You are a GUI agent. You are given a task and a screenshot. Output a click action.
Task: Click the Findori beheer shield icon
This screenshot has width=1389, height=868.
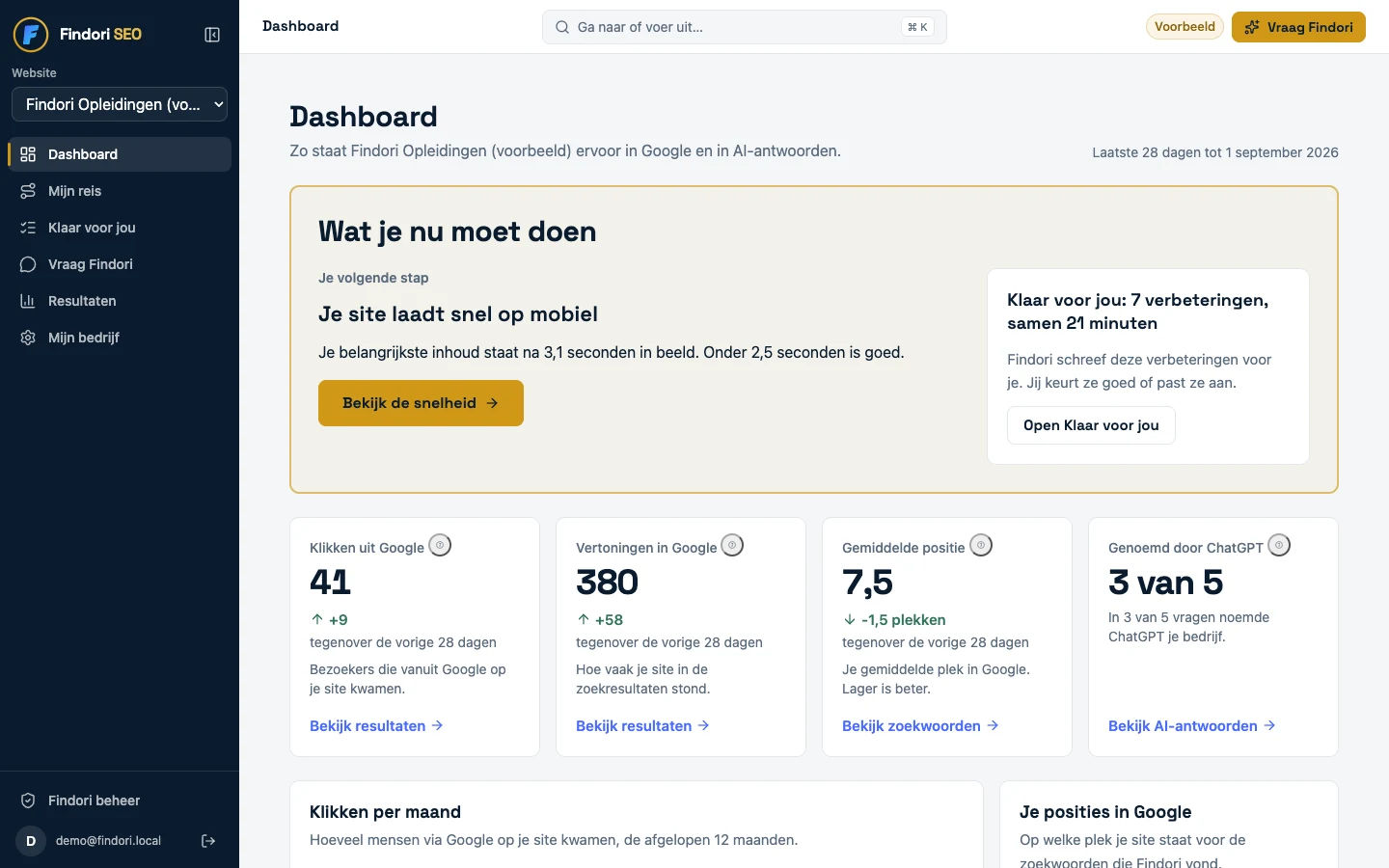28,800
